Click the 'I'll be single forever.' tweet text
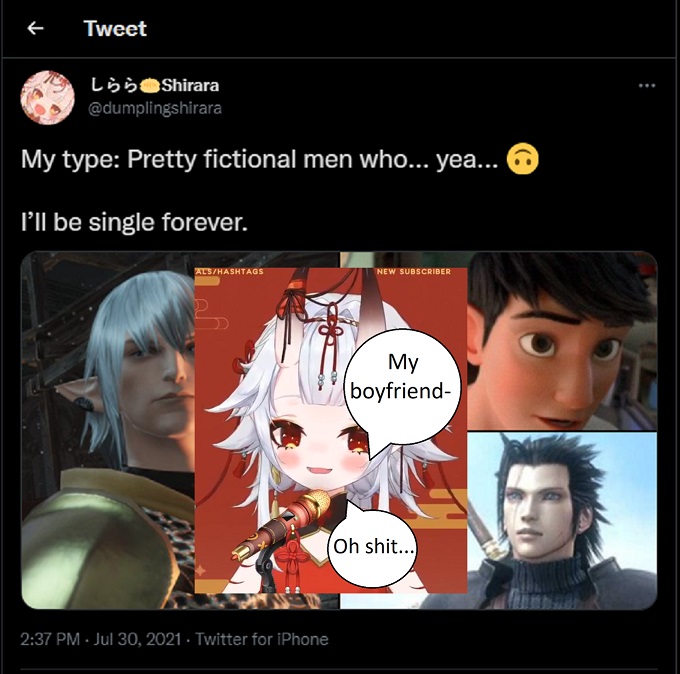 134,222
